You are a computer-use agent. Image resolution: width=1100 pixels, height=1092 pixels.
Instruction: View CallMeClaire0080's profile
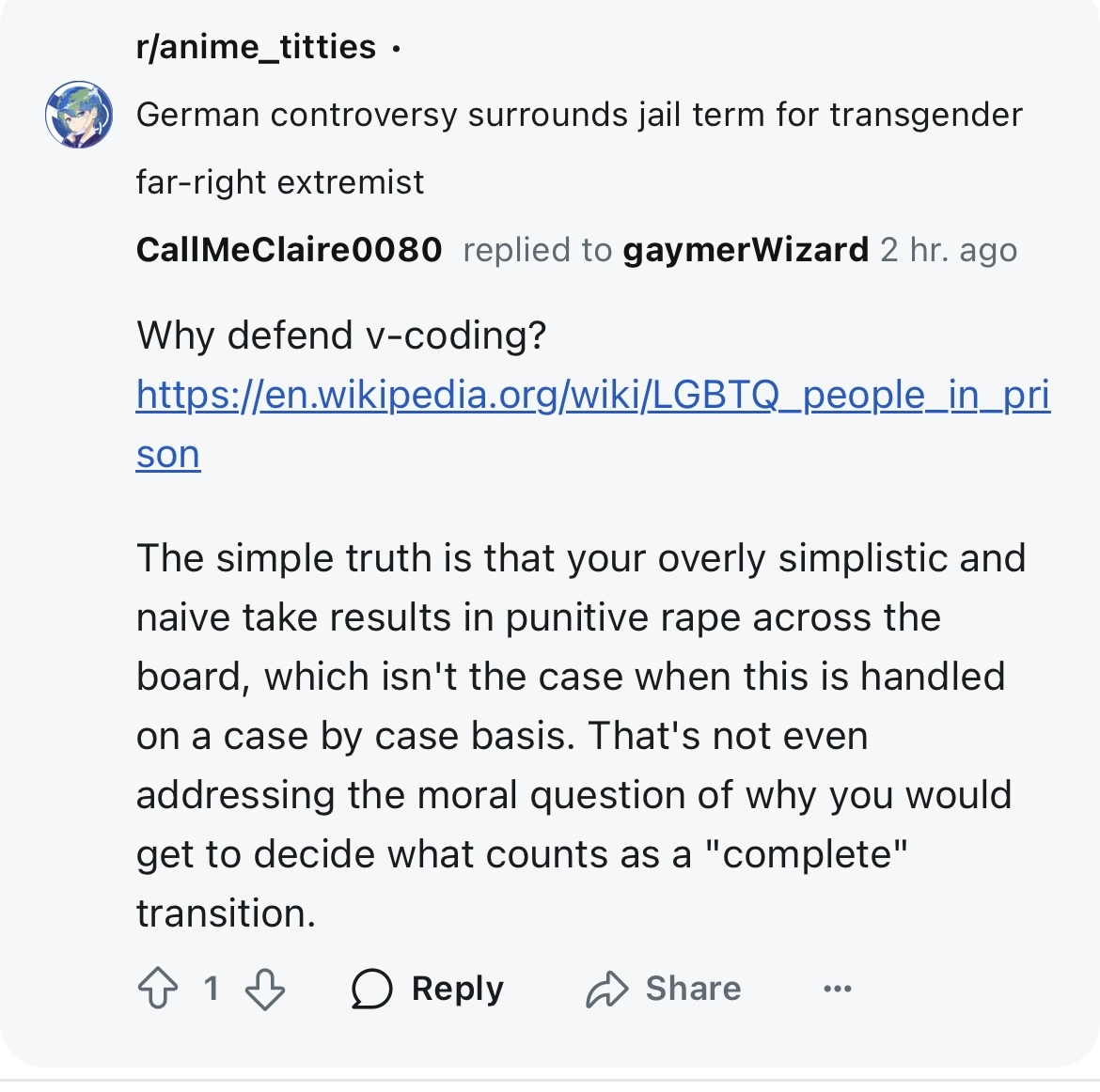click(289, 250)
